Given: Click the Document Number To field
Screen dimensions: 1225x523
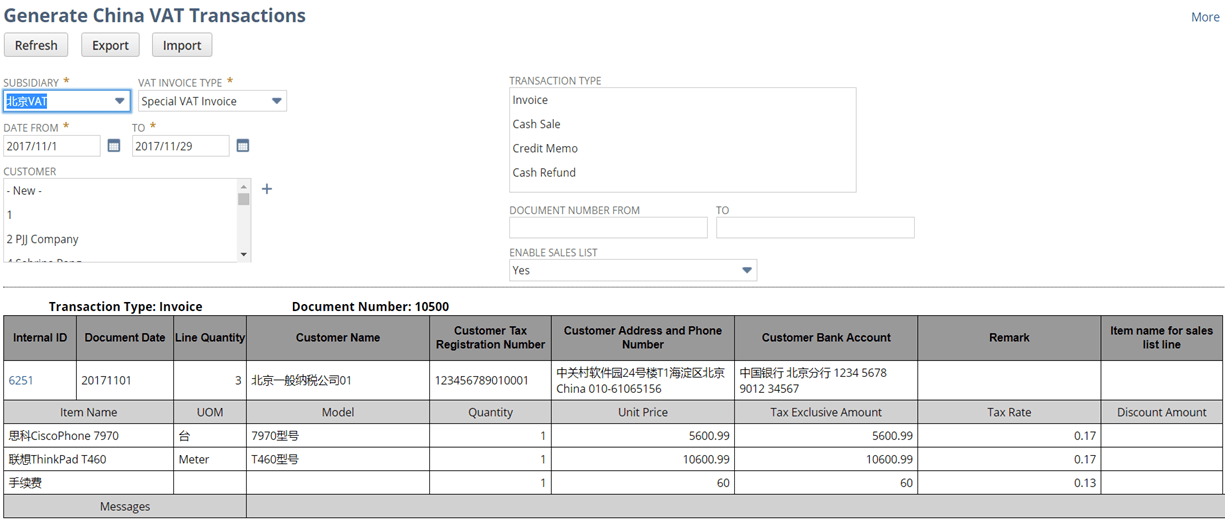Looking at the screenshot, I should point(815,228).
